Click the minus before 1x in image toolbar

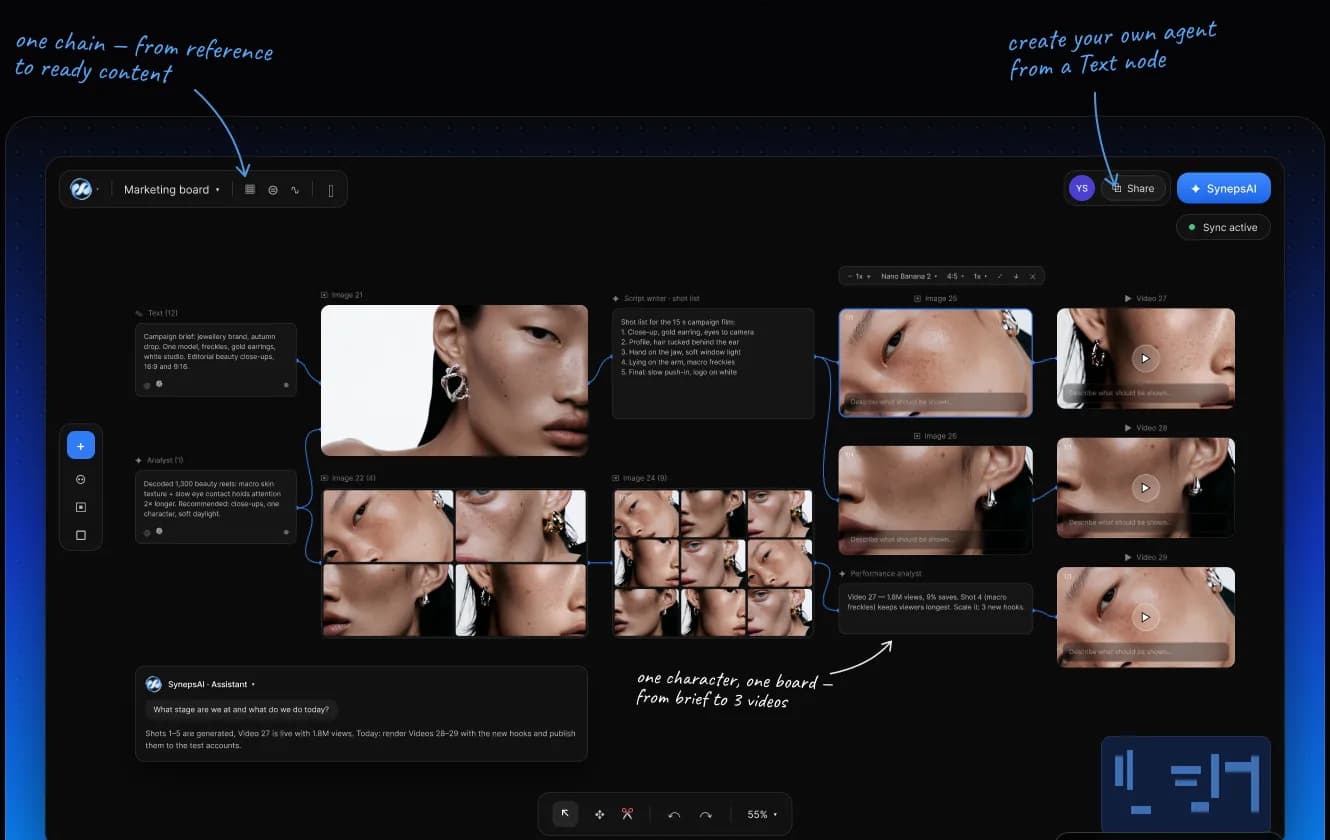point(850,276)
